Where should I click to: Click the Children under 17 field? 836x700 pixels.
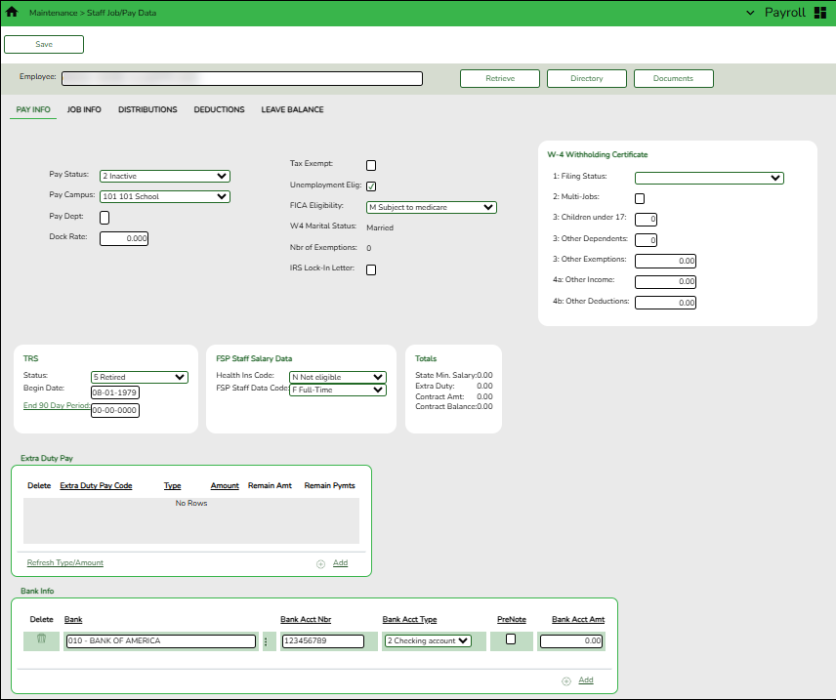click(x=646, y=219)
